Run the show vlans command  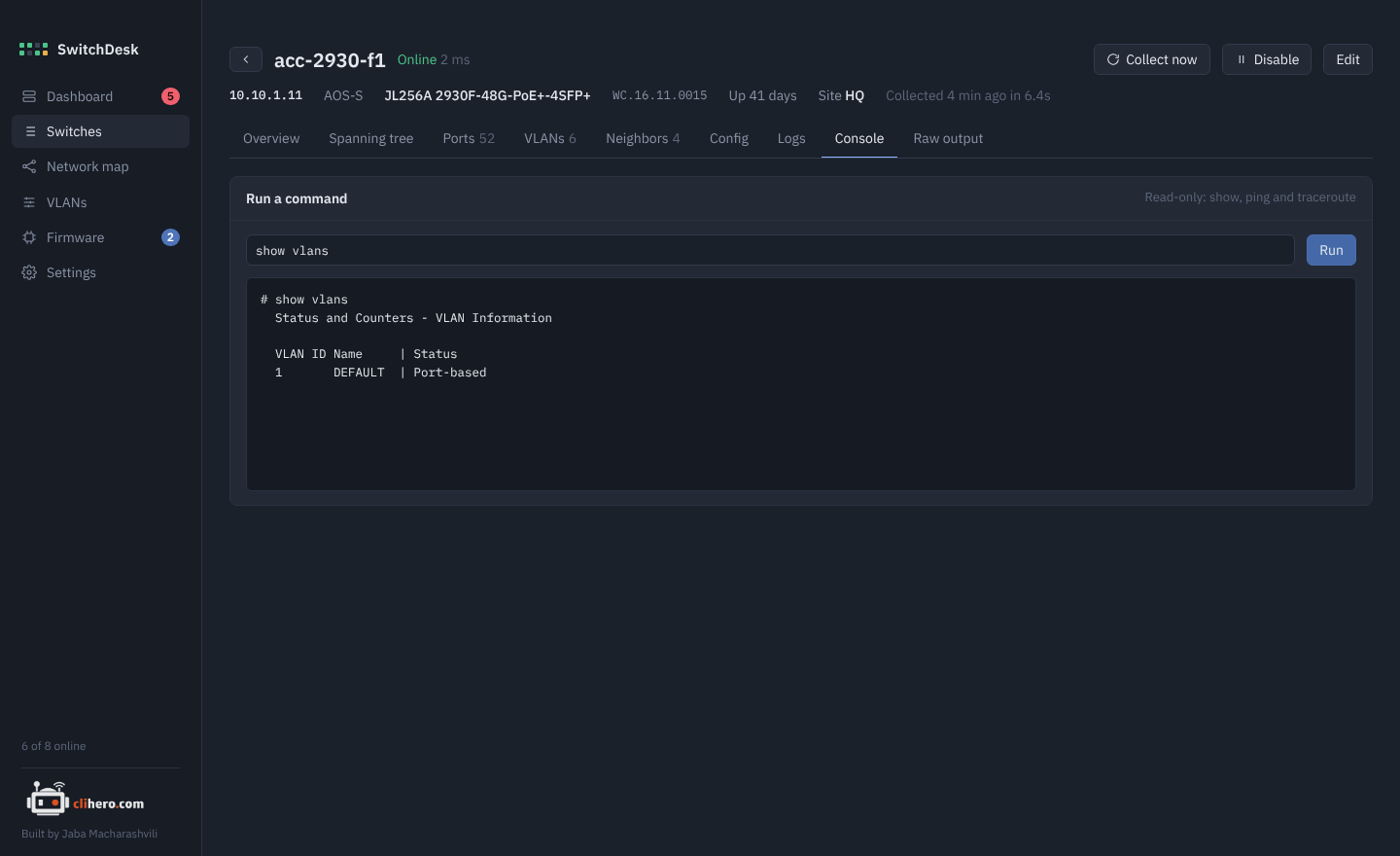1331,250
